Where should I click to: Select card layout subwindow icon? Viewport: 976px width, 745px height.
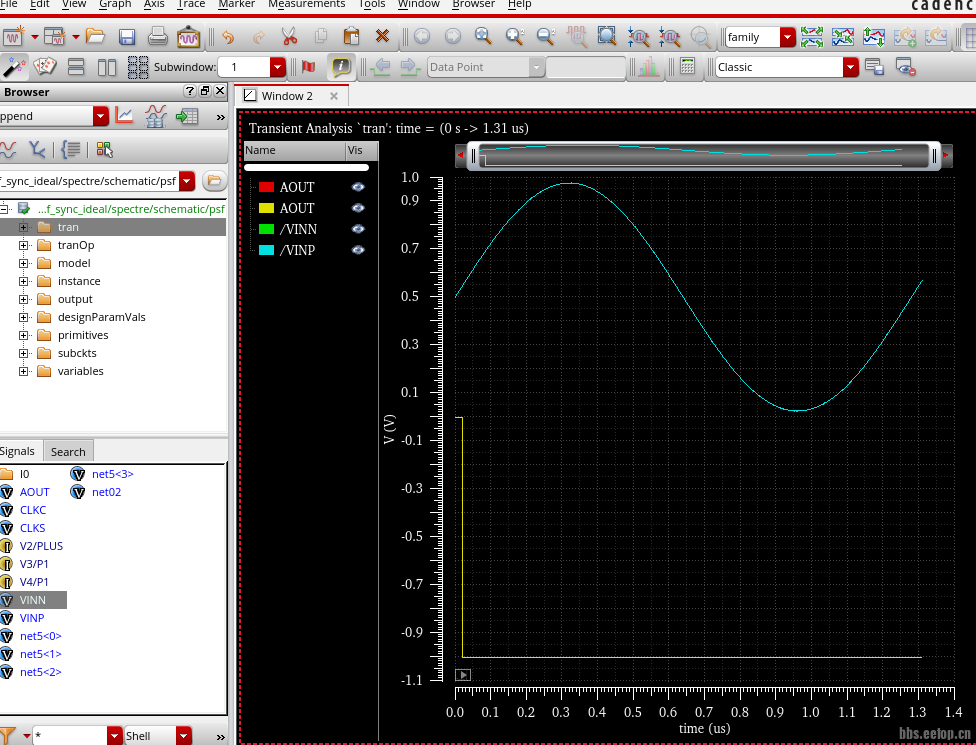[45, 66]
